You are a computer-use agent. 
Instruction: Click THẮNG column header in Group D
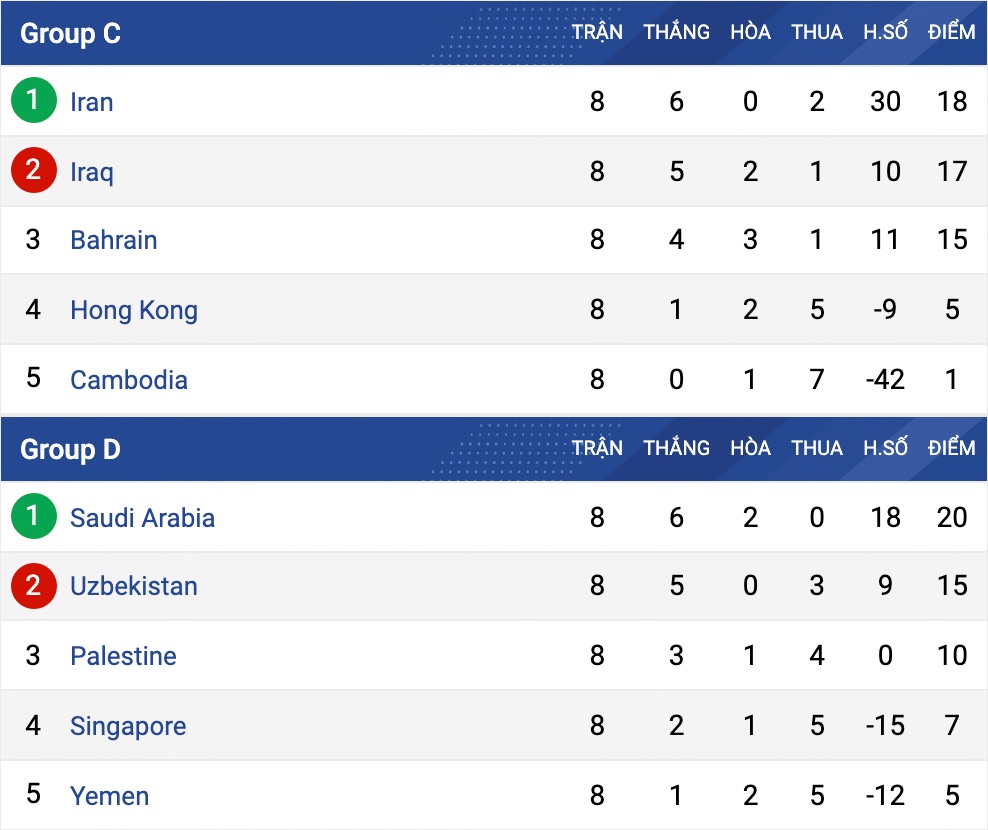676,448
